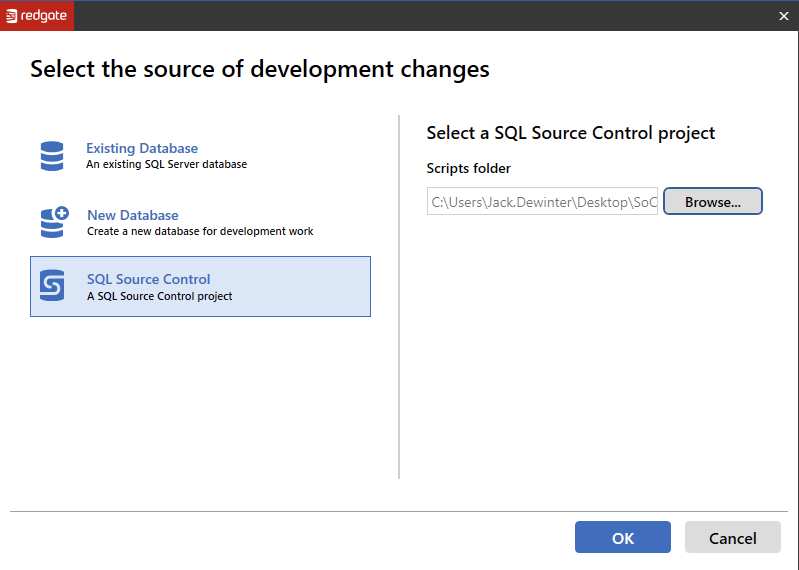The image size is (799, 570).
Task: Click 'Create a new database for development work' text
Action: pos(200,231)
